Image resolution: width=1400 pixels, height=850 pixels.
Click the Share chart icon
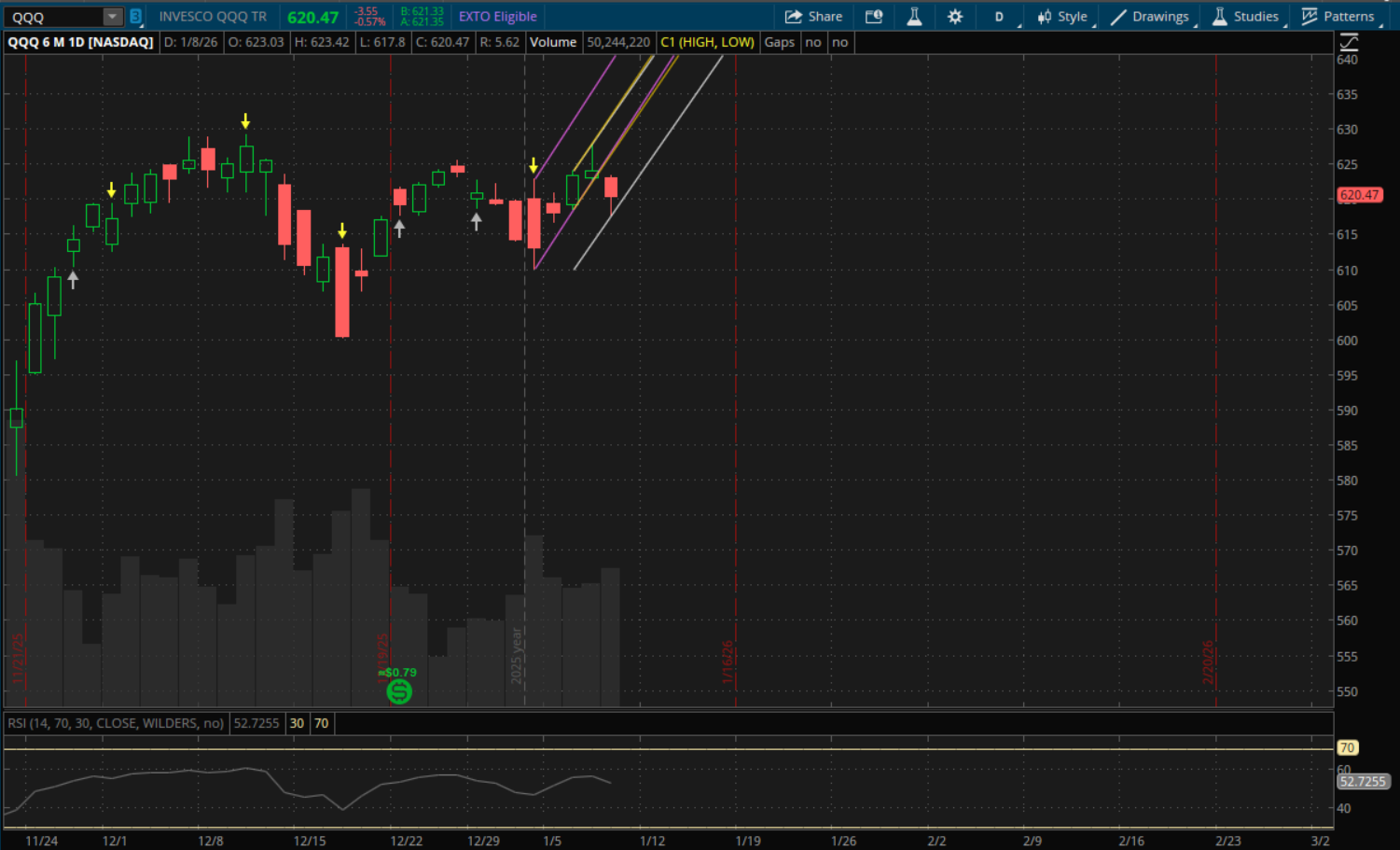813,17
